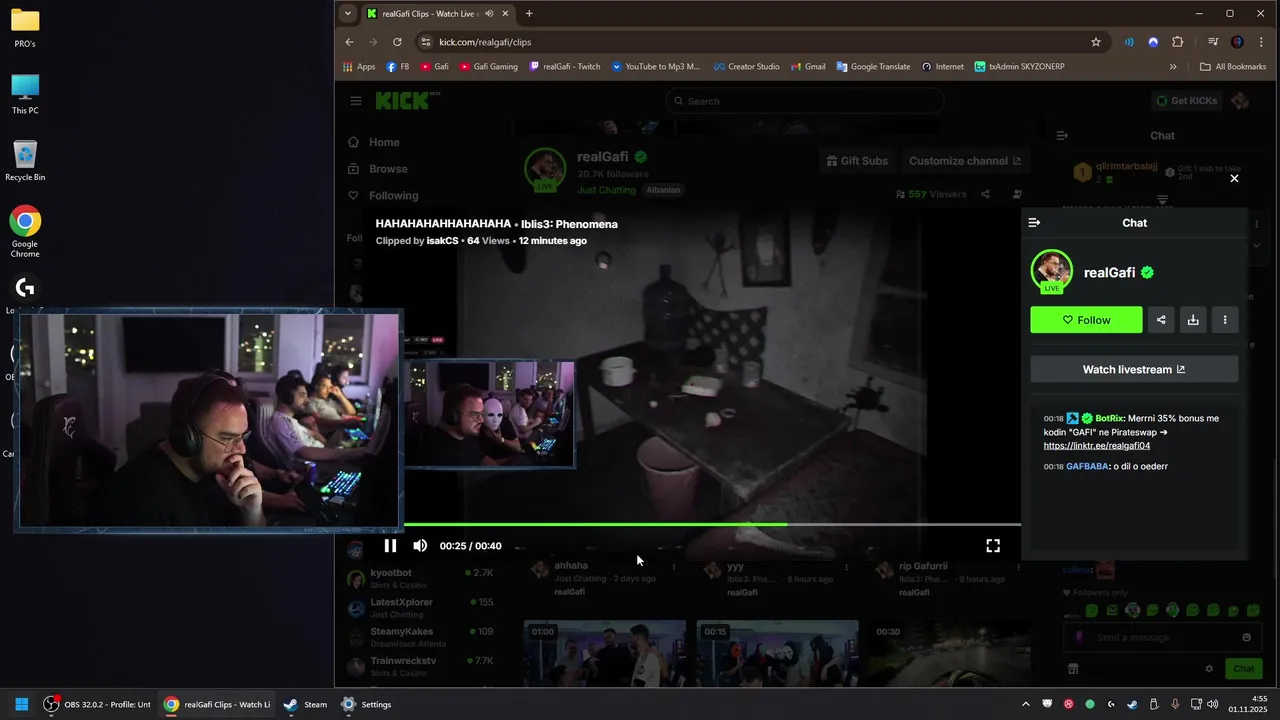Enter fullscreen on the clip player

click(x=993, y=546)
